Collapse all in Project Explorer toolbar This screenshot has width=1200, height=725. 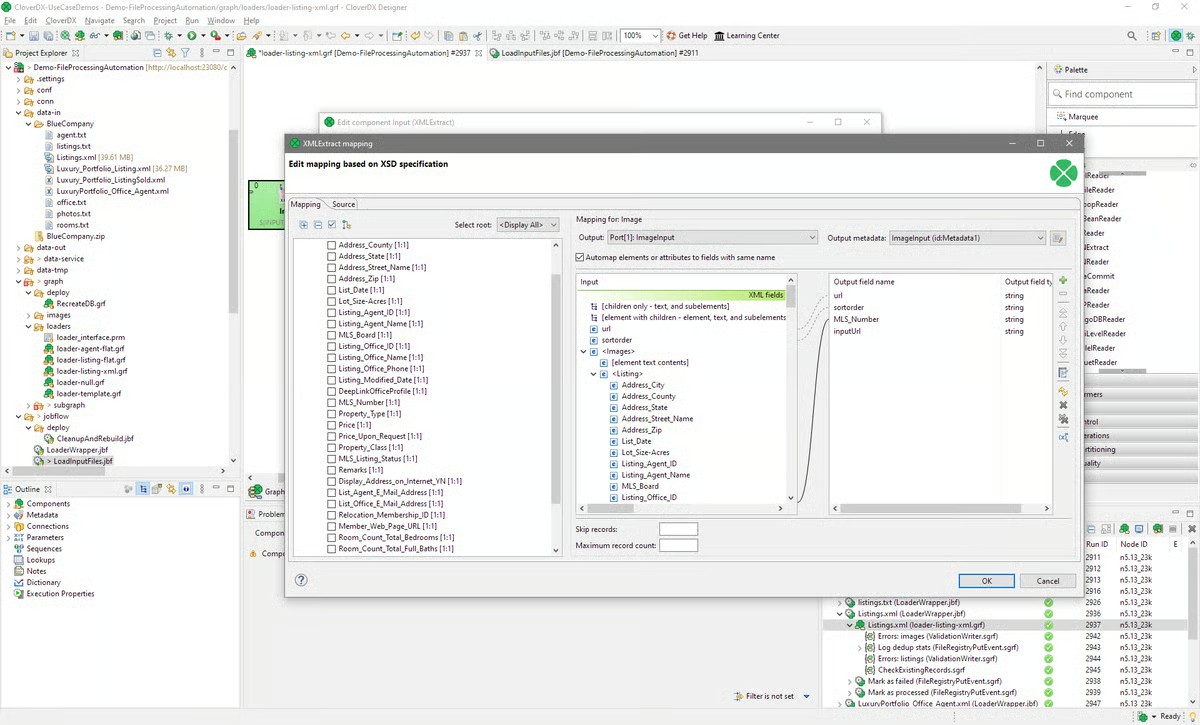(158, 53)
